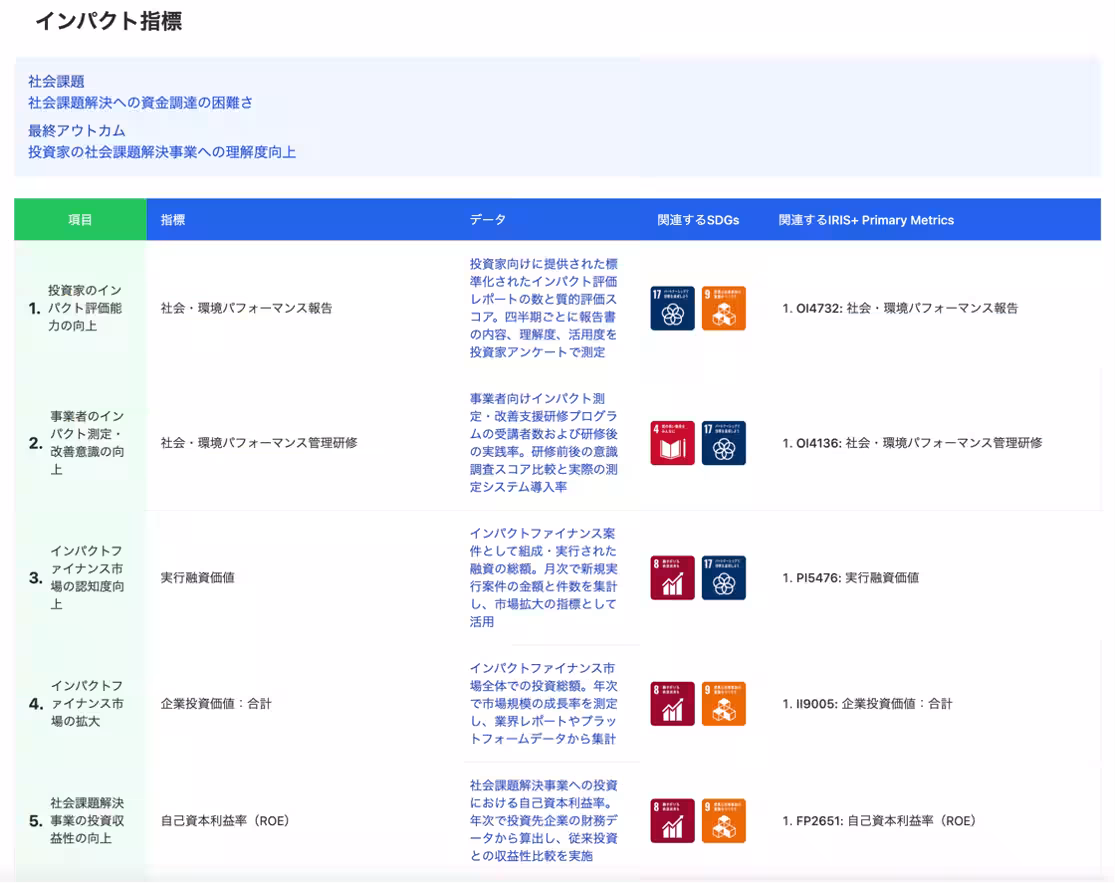The width and height of the screenshot is (1118, 886).
Task: Select the SDG 17 icon in row 3
Action: (724, 578)
